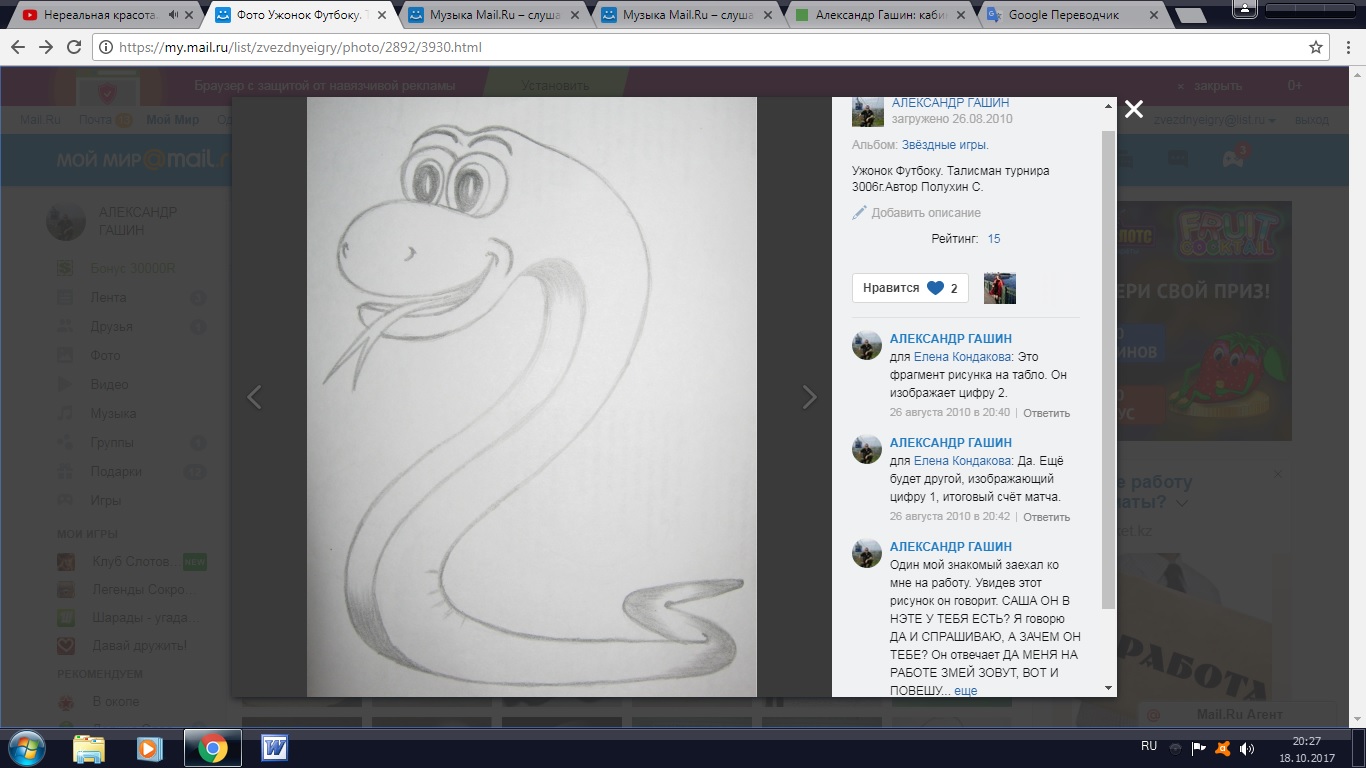This screenshot has width=1366, height=768.
Task: Click the secure lock icon in address bar
Action: coord(106,47)
